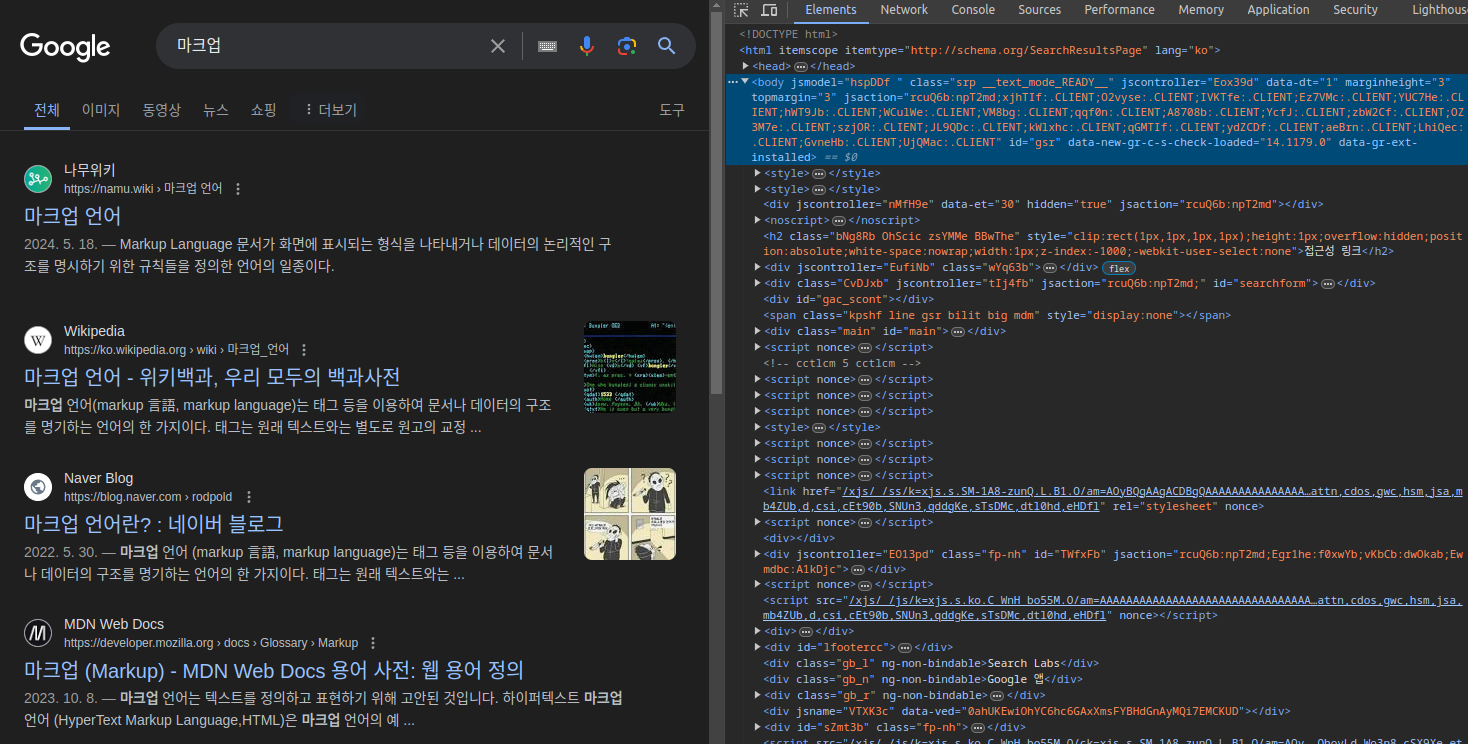Expand the gb_r div node
Image resolution: width=1468 pixels, height=744 pixels.
pos(758,695)
